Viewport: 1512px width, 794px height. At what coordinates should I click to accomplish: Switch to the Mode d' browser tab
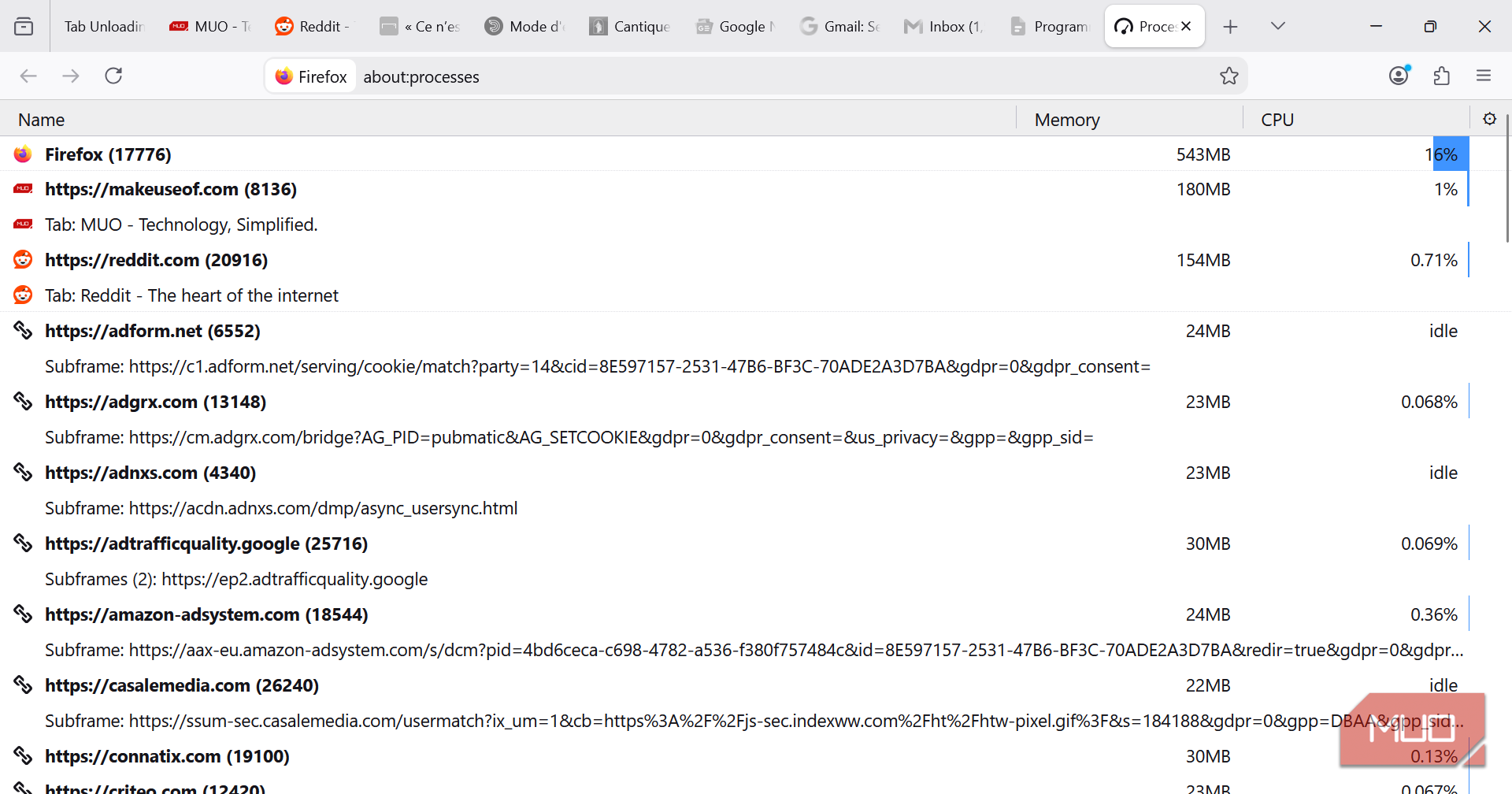[524, 26]
